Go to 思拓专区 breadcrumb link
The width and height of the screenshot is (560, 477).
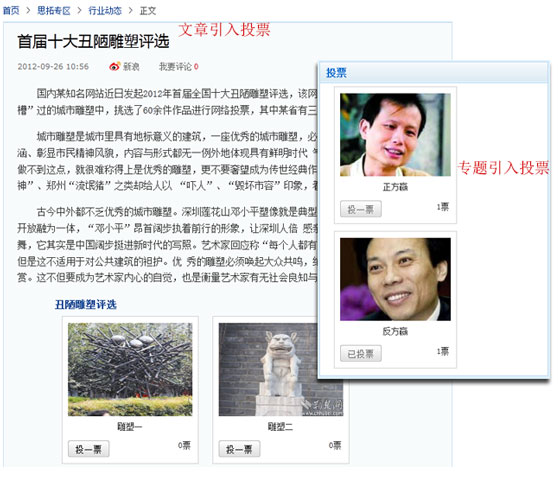pos(54,11)
